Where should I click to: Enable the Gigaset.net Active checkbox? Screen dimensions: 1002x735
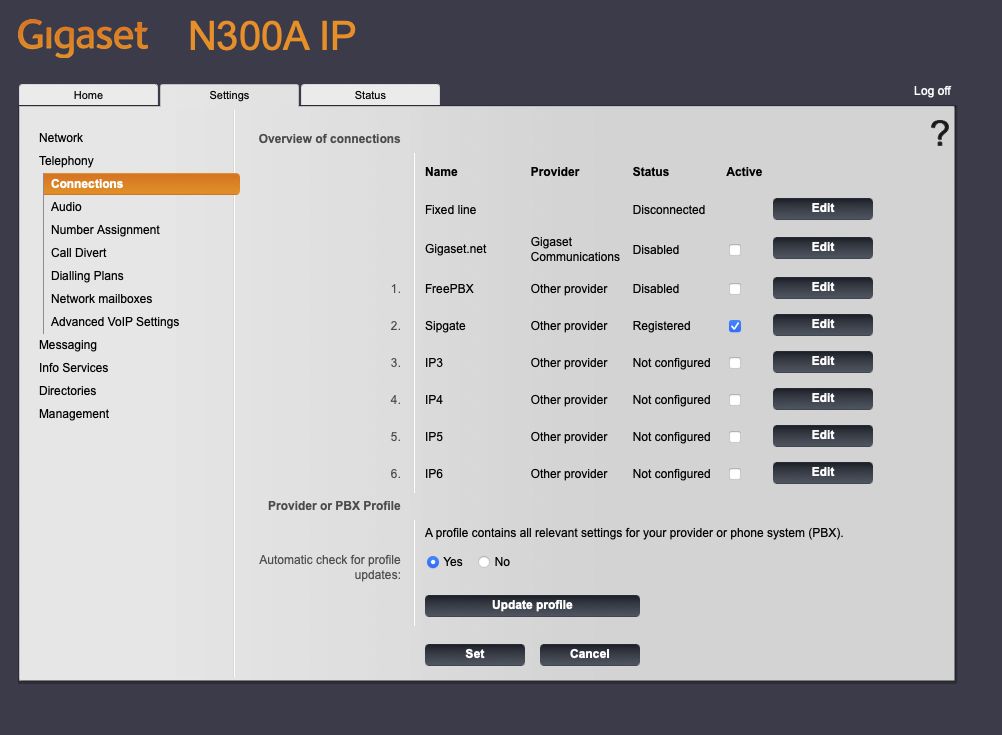pos(735,250)
